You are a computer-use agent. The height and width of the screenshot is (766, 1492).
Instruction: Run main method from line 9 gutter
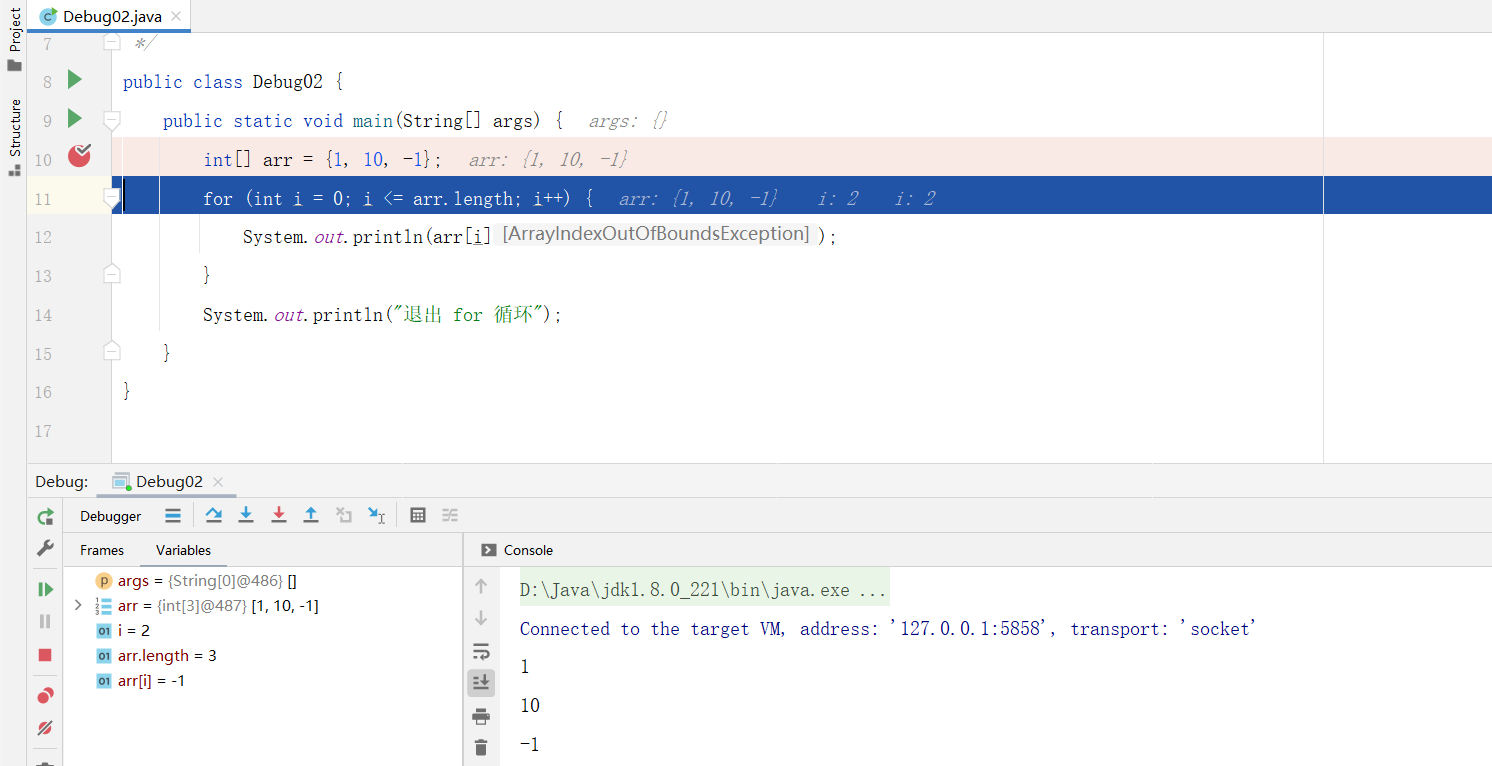(x=74, y=119)
